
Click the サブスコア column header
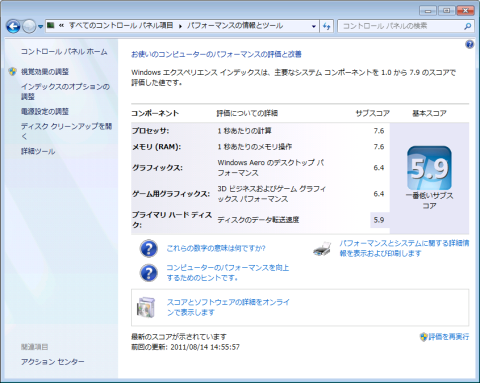point(372,113)
